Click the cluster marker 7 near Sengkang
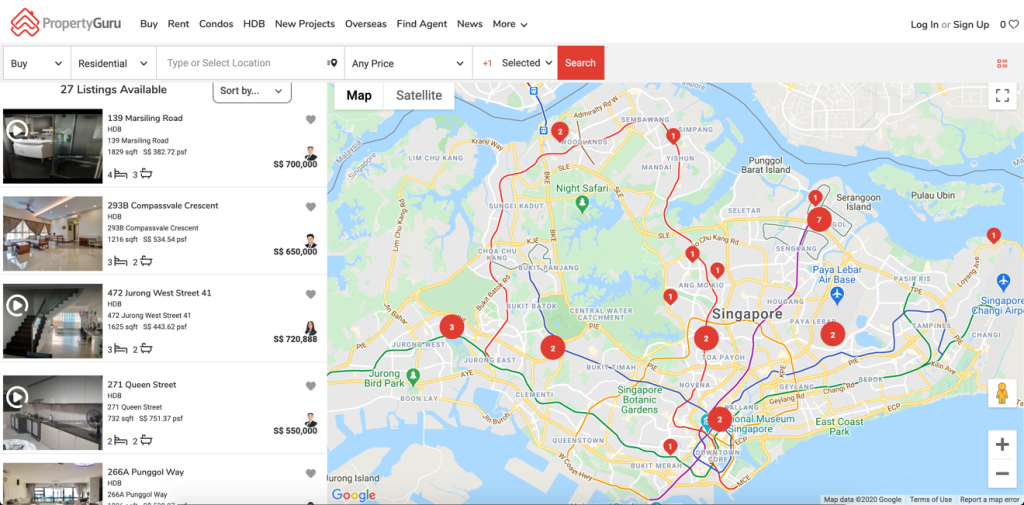This screenshot has width=1024, height=505. pos(819,220)
